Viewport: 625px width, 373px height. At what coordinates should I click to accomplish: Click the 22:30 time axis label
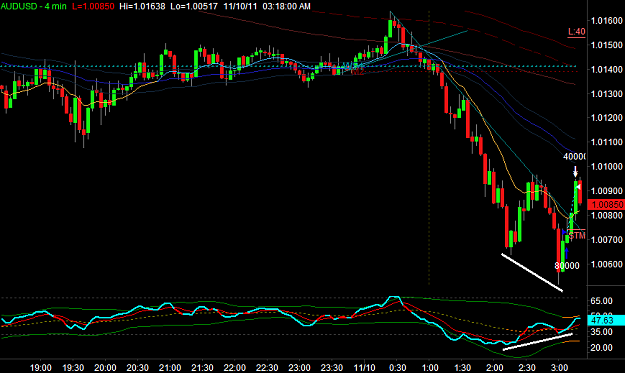[267, 367]
